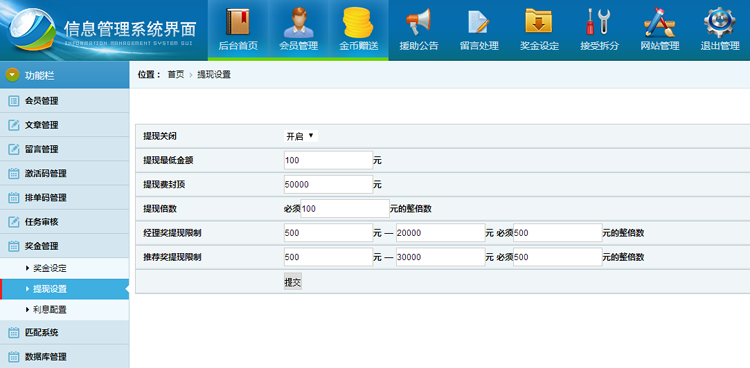Click 文章管理 edit icon

(x=14, y=125)
